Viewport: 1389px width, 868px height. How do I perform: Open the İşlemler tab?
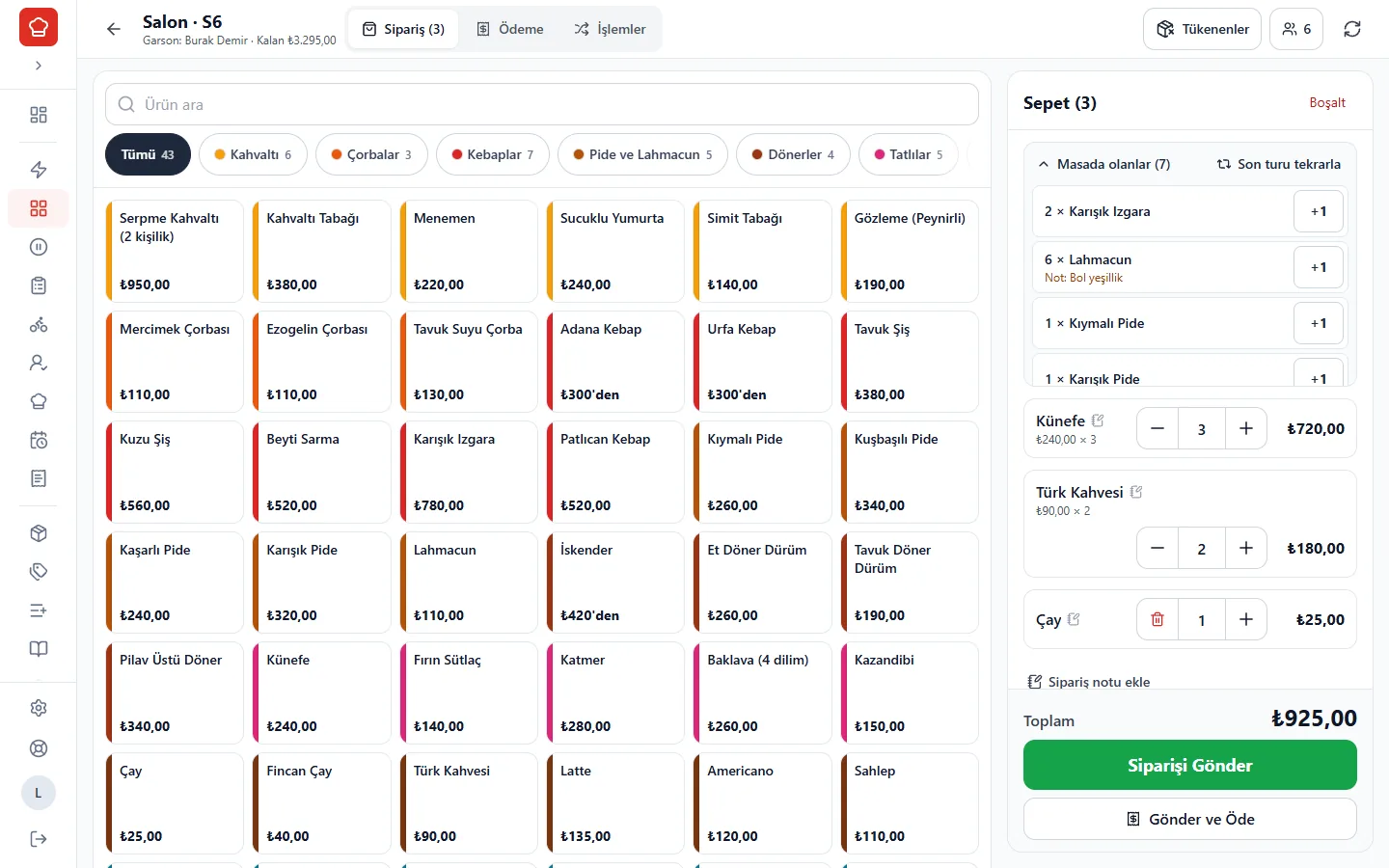point(610,29)
